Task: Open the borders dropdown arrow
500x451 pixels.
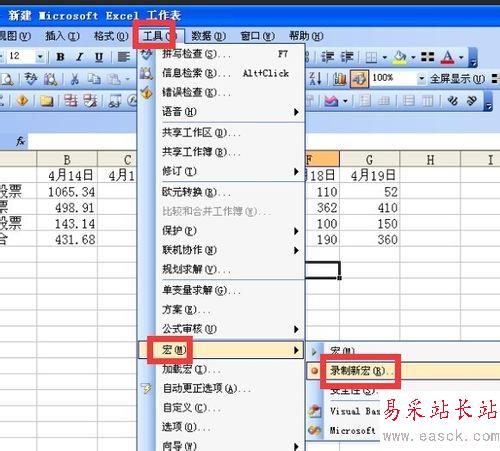Action: [384, 58]
